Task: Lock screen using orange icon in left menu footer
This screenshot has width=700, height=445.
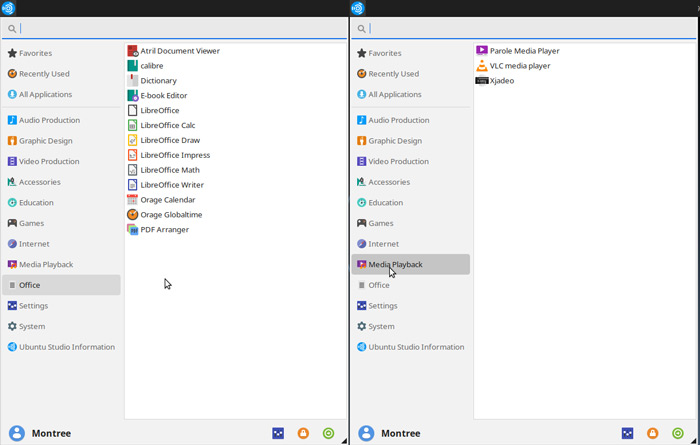Action: (x=303, y=433)
